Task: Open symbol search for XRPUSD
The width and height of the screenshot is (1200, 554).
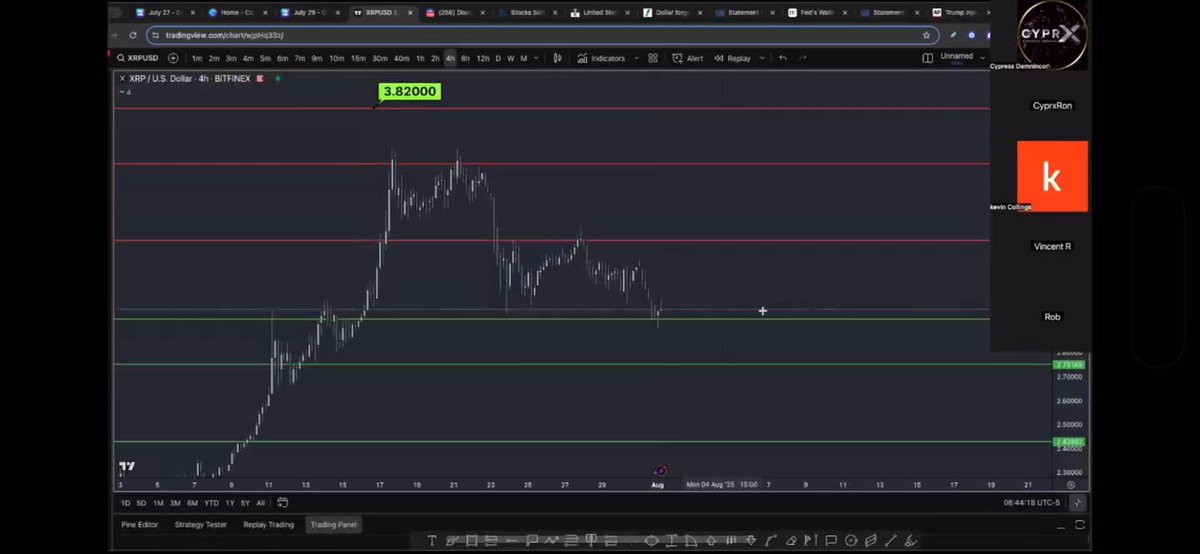Action: click(138, 58)
